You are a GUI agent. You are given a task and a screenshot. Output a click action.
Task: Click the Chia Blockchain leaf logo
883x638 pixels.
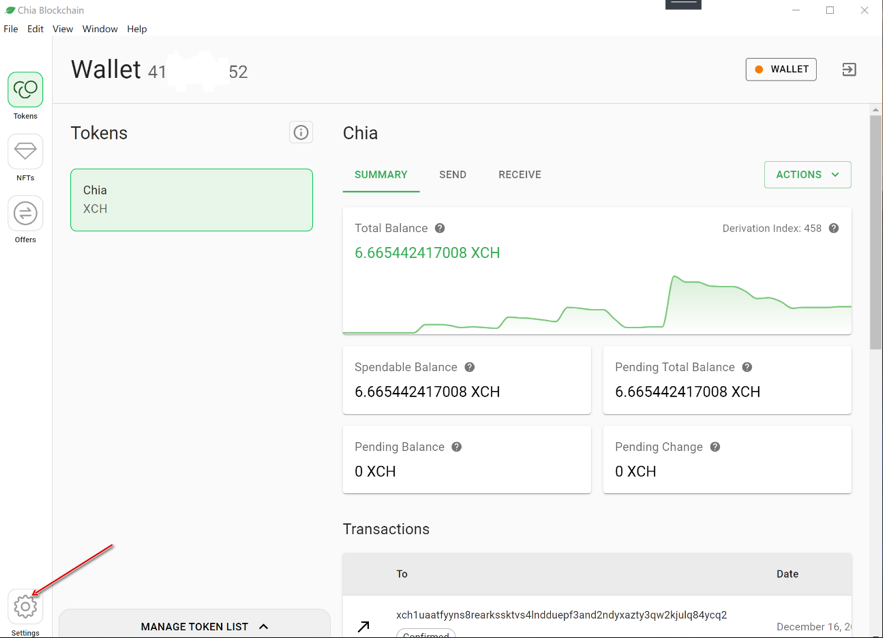[x=10, y=10]
